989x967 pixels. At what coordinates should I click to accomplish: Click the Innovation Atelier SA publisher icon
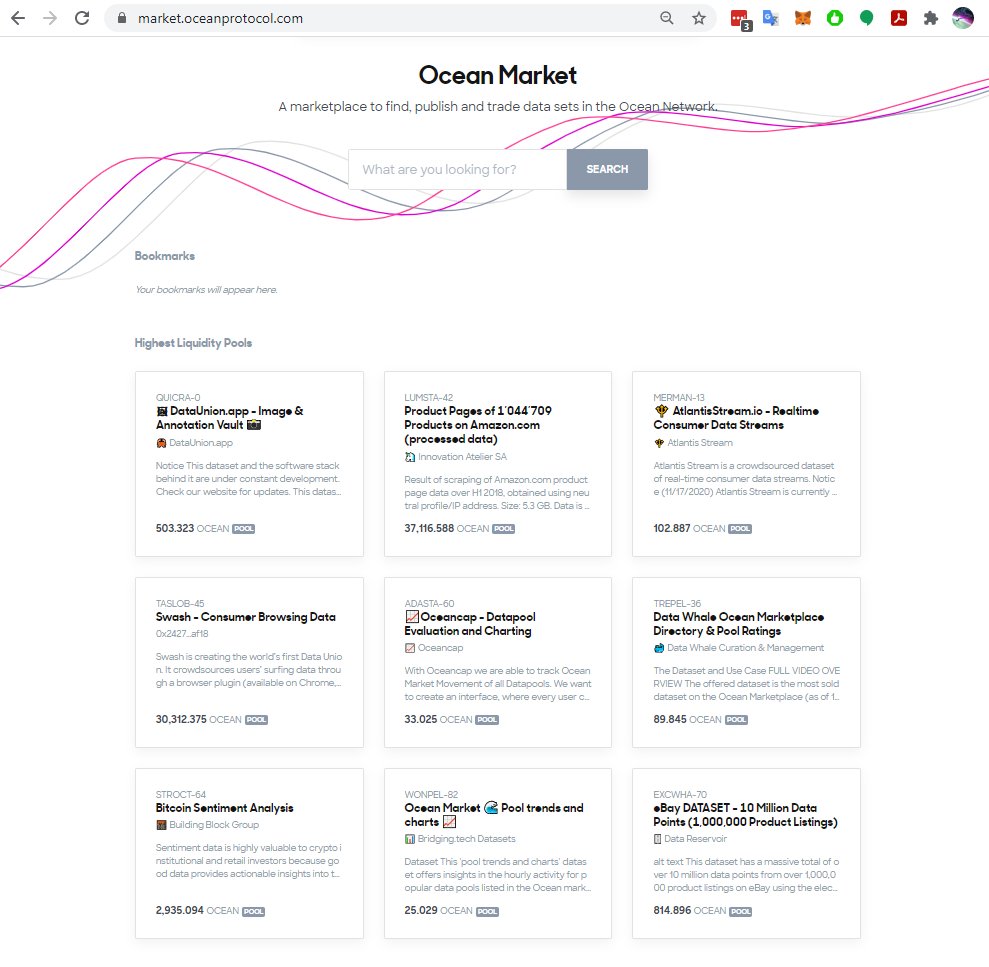pyautogui.click(x=410, y=457)
